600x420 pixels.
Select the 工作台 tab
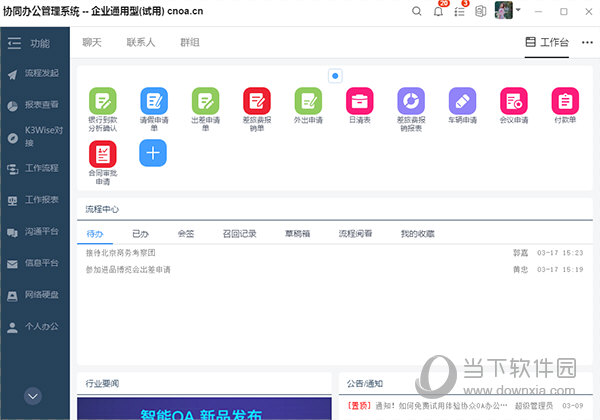[x=547, y=42]
